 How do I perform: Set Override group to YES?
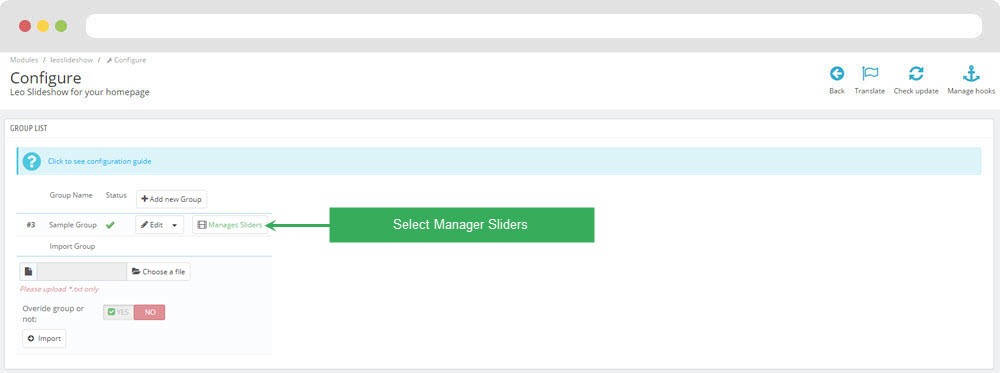[119, 312]
